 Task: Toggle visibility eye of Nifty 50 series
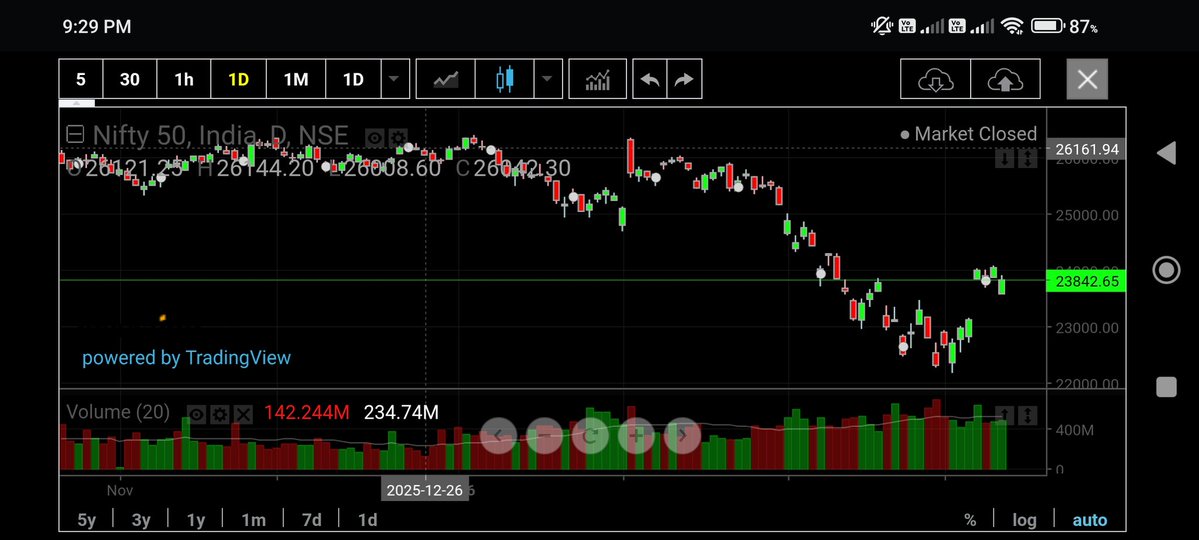[375, 138]
